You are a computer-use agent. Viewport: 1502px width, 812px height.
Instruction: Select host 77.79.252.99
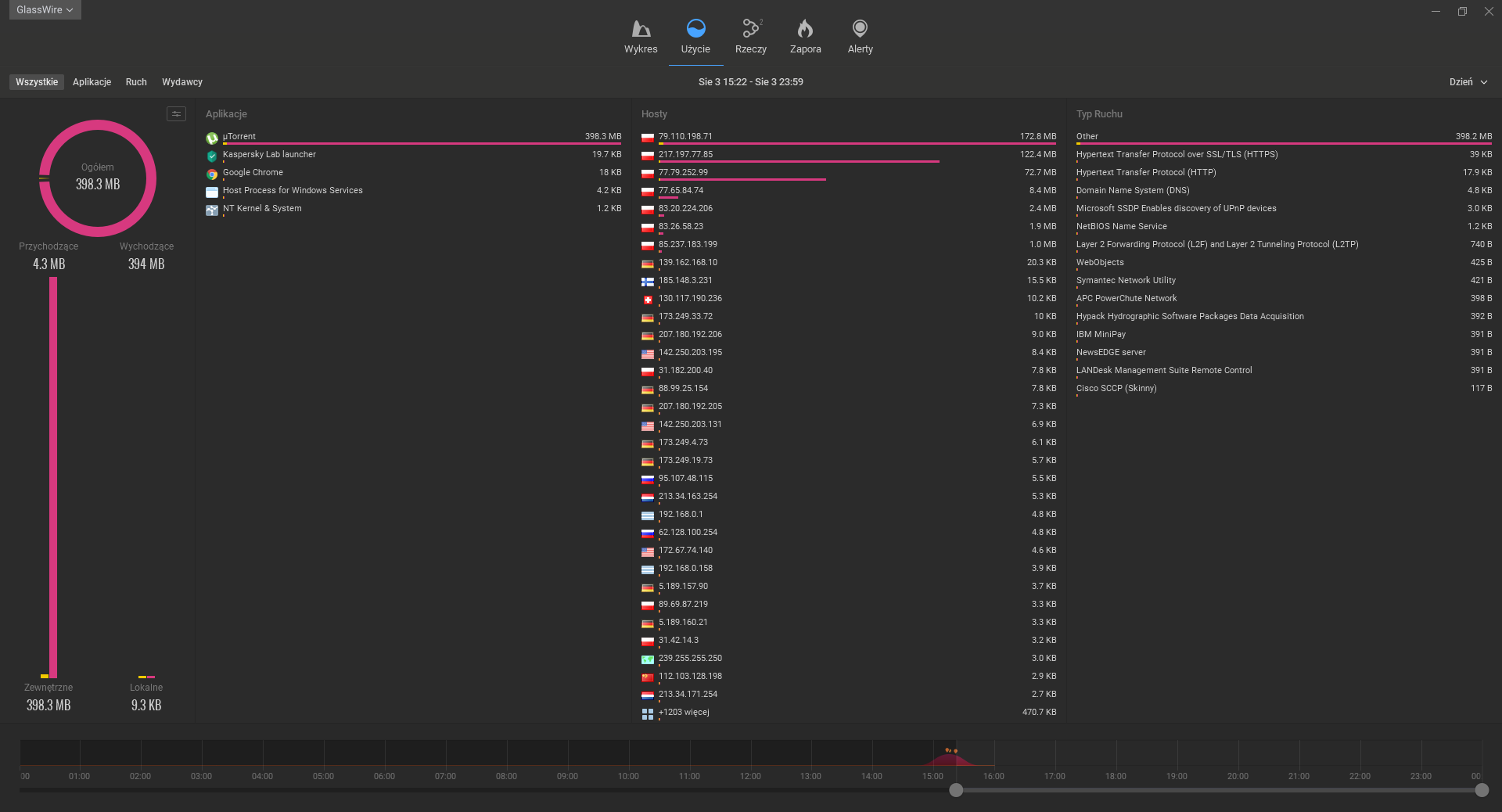[849, 173]
